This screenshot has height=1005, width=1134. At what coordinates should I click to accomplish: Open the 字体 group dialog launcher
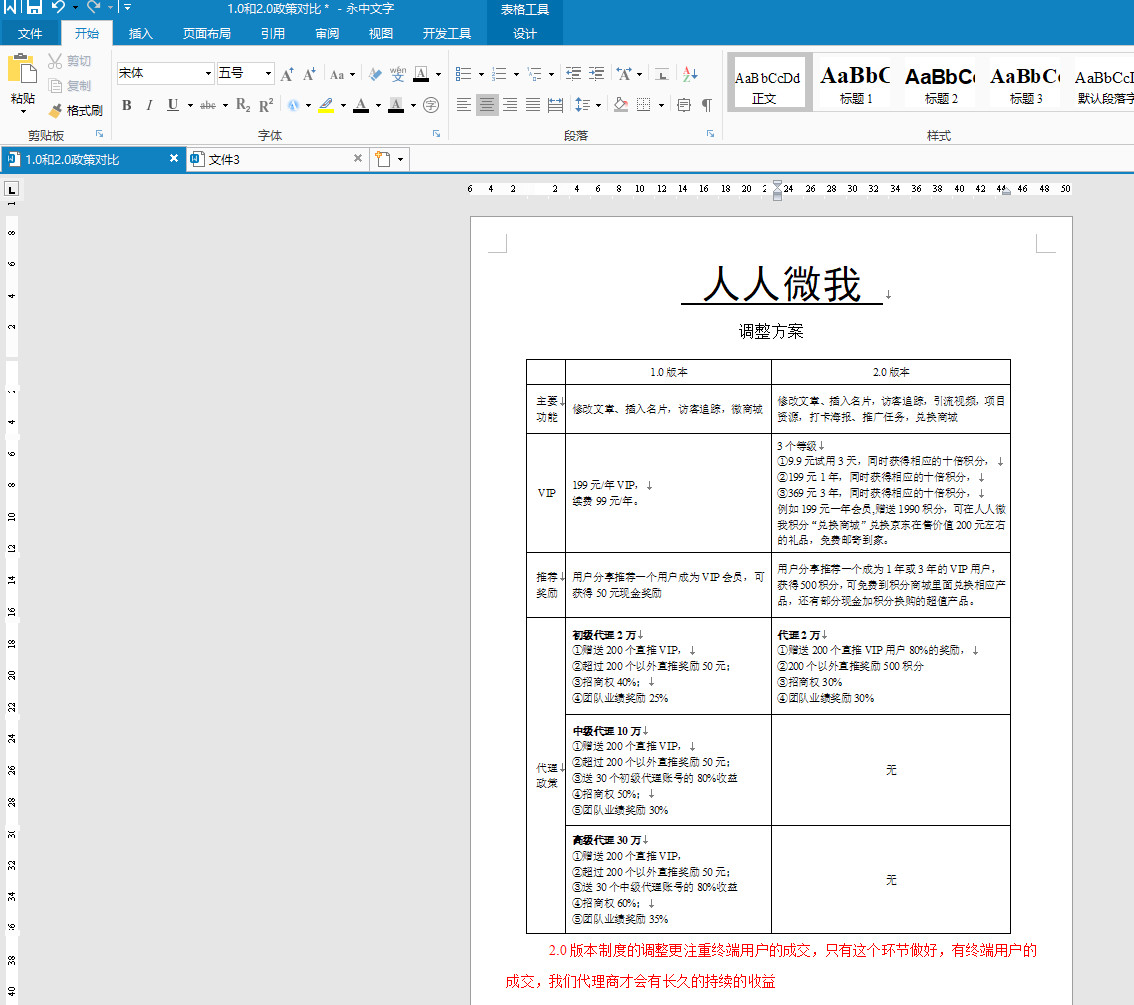pos(436,134)
